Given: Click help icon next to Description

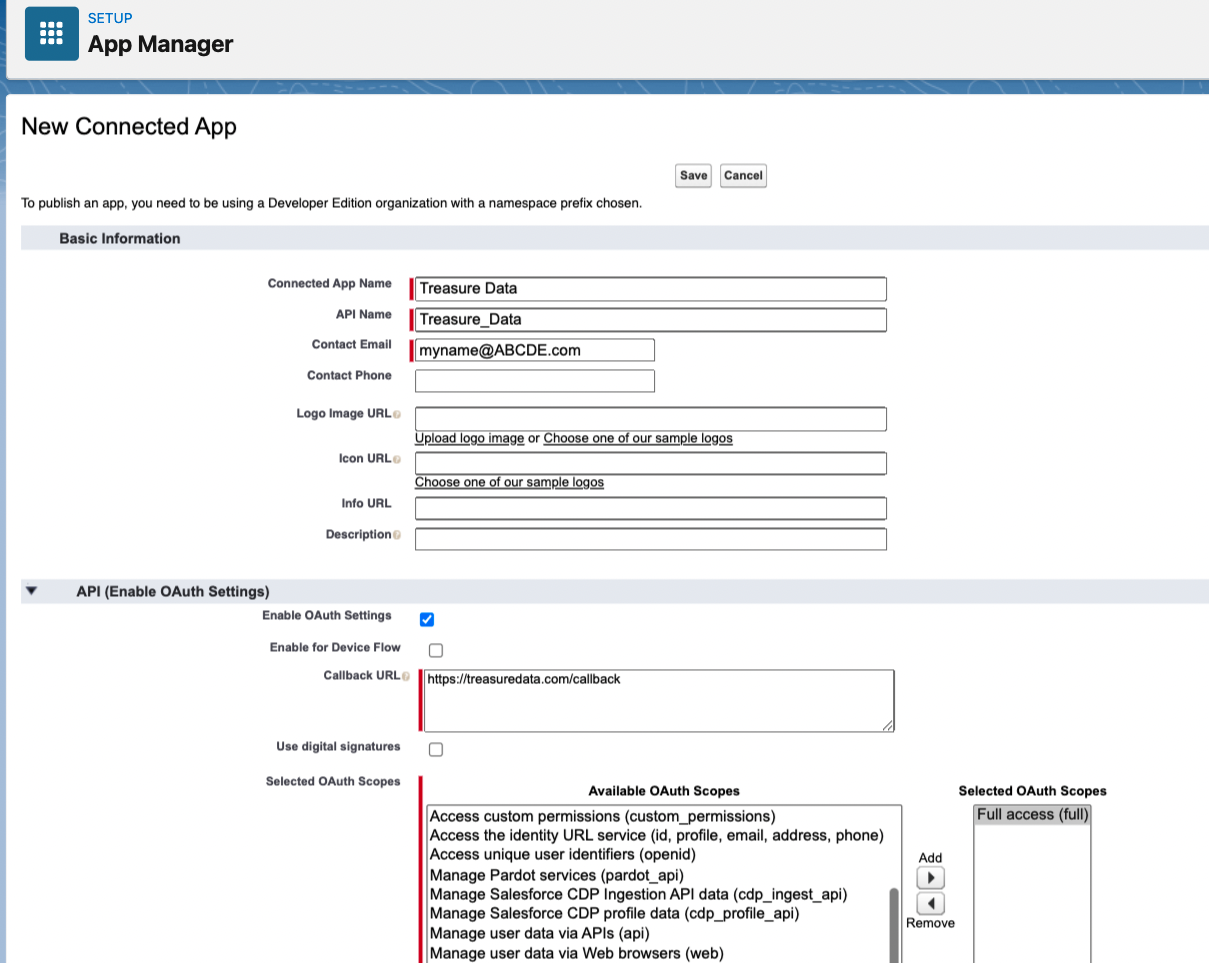Looking at the screenshot, I should pos(397,535).
